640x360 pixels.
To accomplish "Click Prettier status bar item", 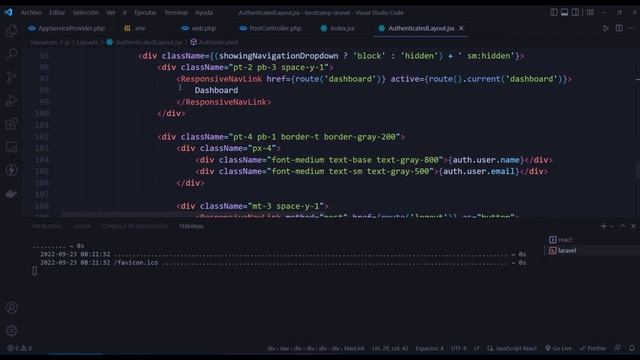I will click(593, 348).
